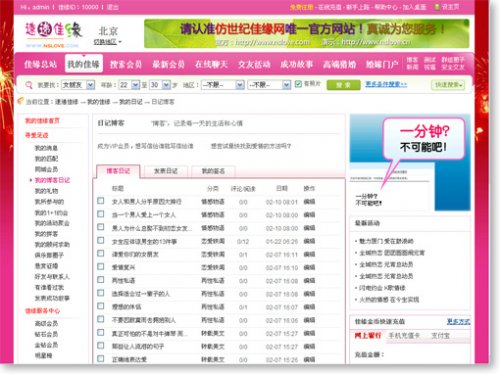This screenshot has width=500, height=374.
Task: Click the magnifier icon in the search bar
Action: click(29, 85)
